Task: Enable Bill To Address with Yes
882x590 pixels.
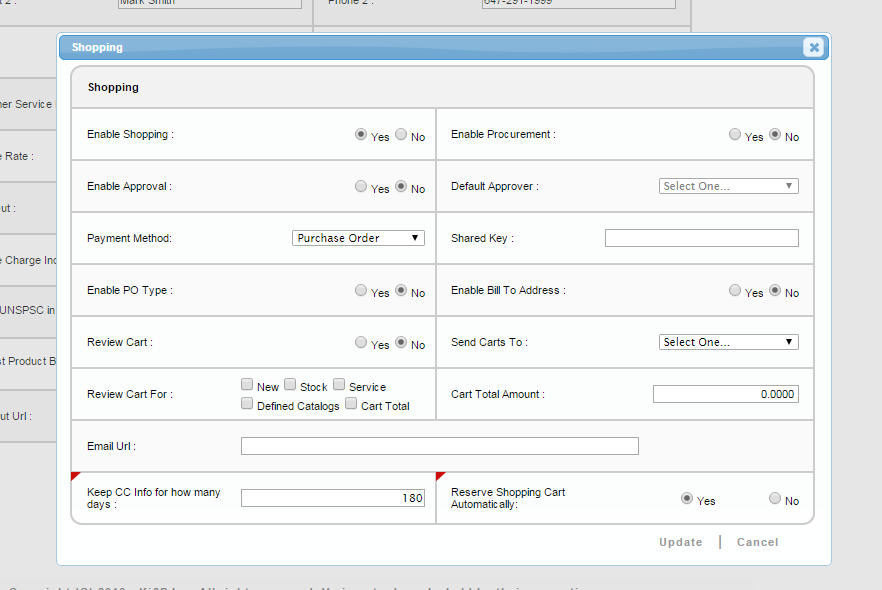Action: tap(735, 291)
